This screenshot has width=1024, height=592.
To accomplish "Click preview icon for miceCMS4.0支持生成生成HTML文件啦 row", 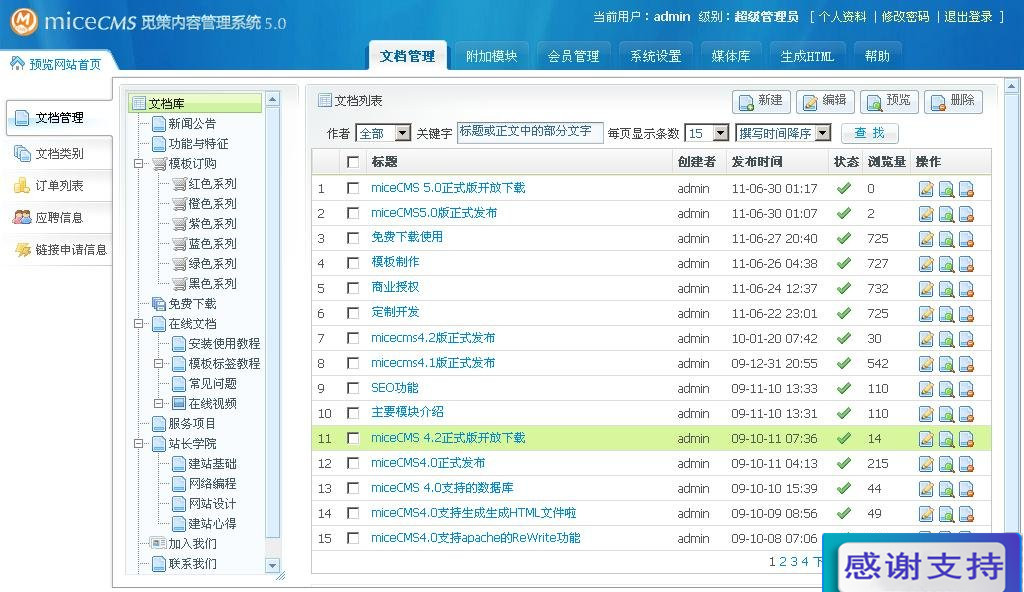I will click(x=946, y=514).
